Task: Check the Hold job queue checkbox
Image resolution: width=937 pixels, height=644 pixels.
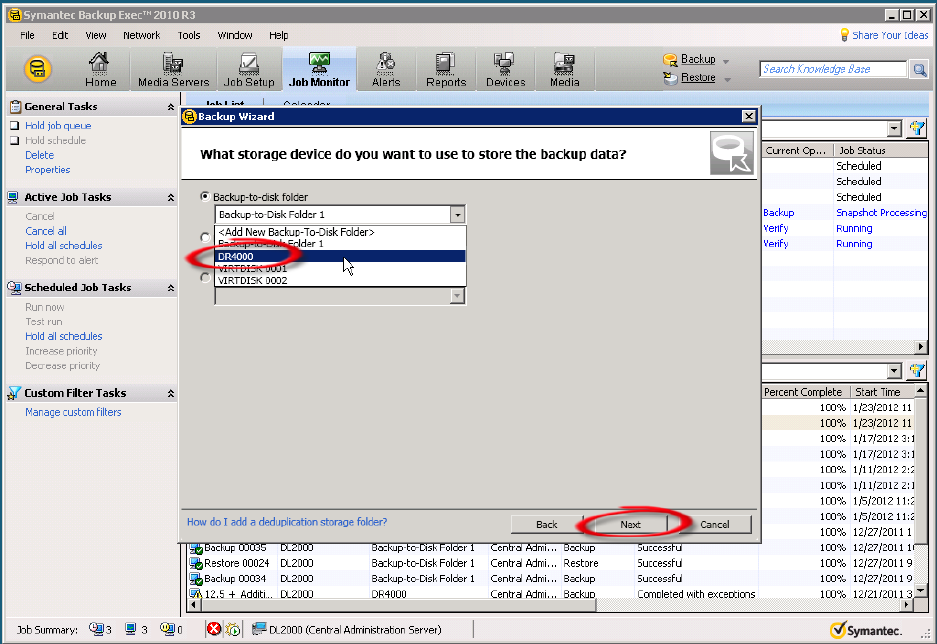Action: point(14,125)
